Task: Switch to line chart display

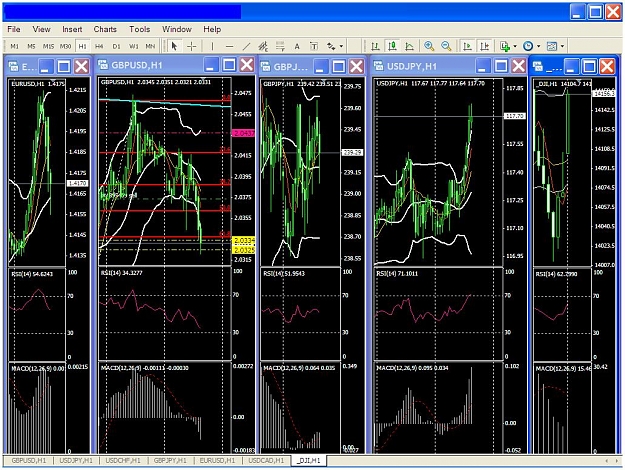Action: click(x=409, y=46)
